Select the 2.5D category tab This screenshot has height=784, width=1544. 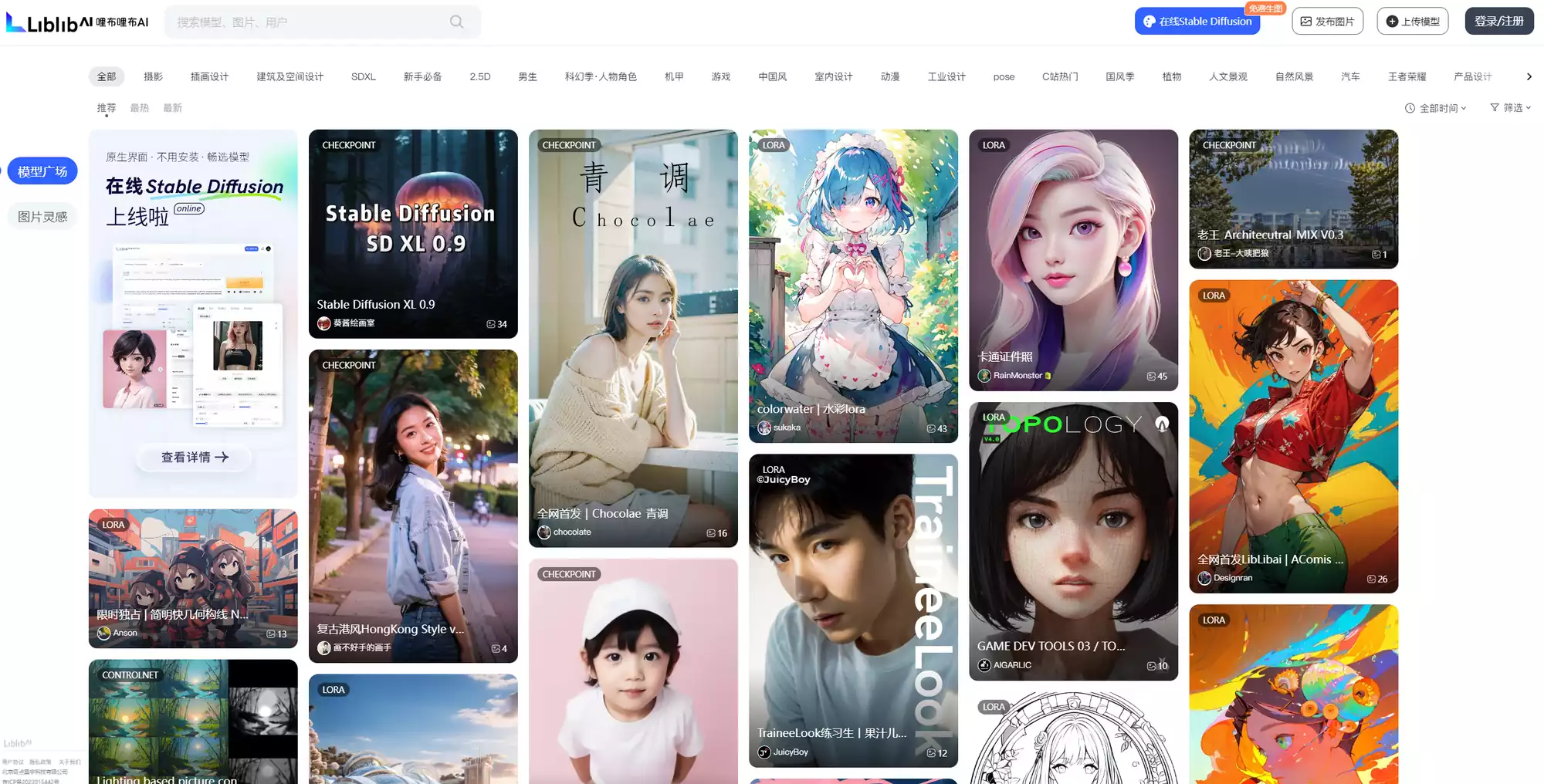(x=480, y=76)
